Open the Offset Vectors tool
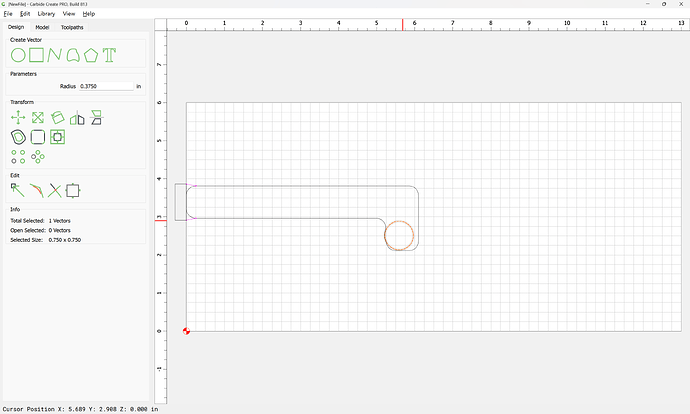This screenshot has height=414, width=690. pos(18,137)
